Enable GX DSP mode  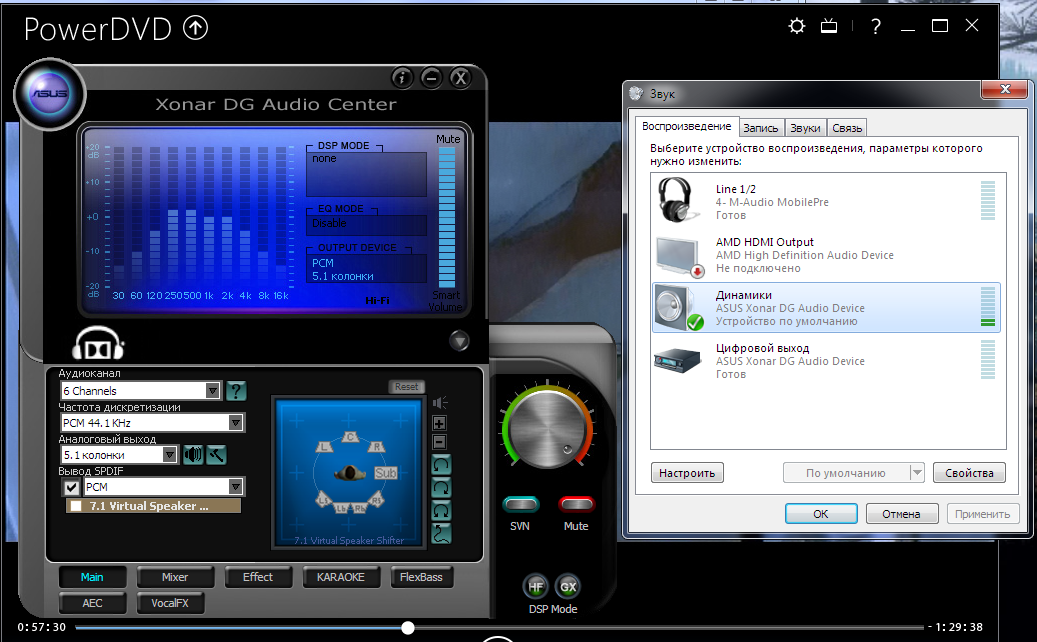(x=568, y=587)
